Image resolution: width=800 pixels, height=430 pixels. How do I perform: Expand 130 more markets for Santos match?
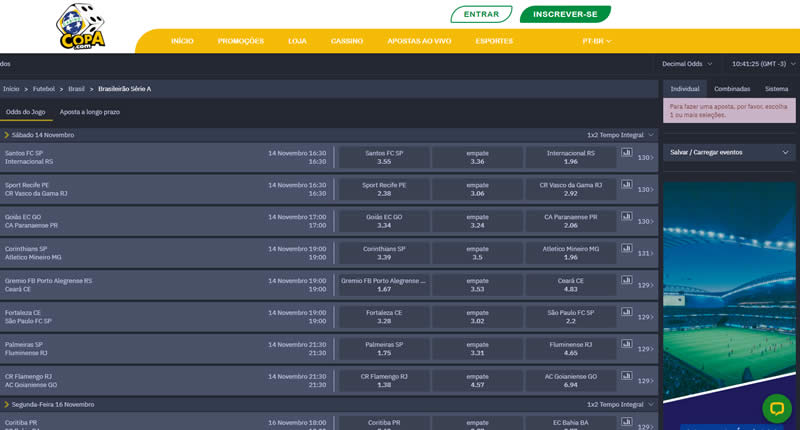coord(645,158)
